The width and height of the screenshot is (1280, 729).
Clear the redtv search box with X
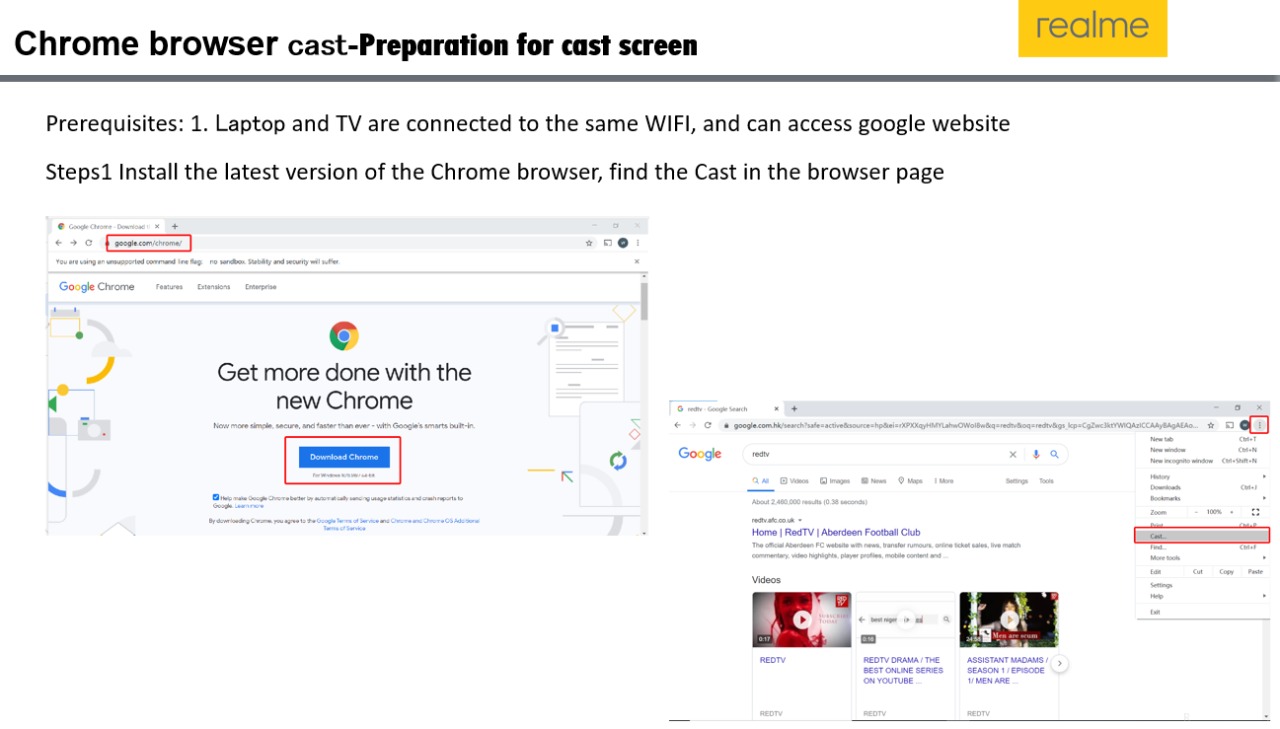1013,454
